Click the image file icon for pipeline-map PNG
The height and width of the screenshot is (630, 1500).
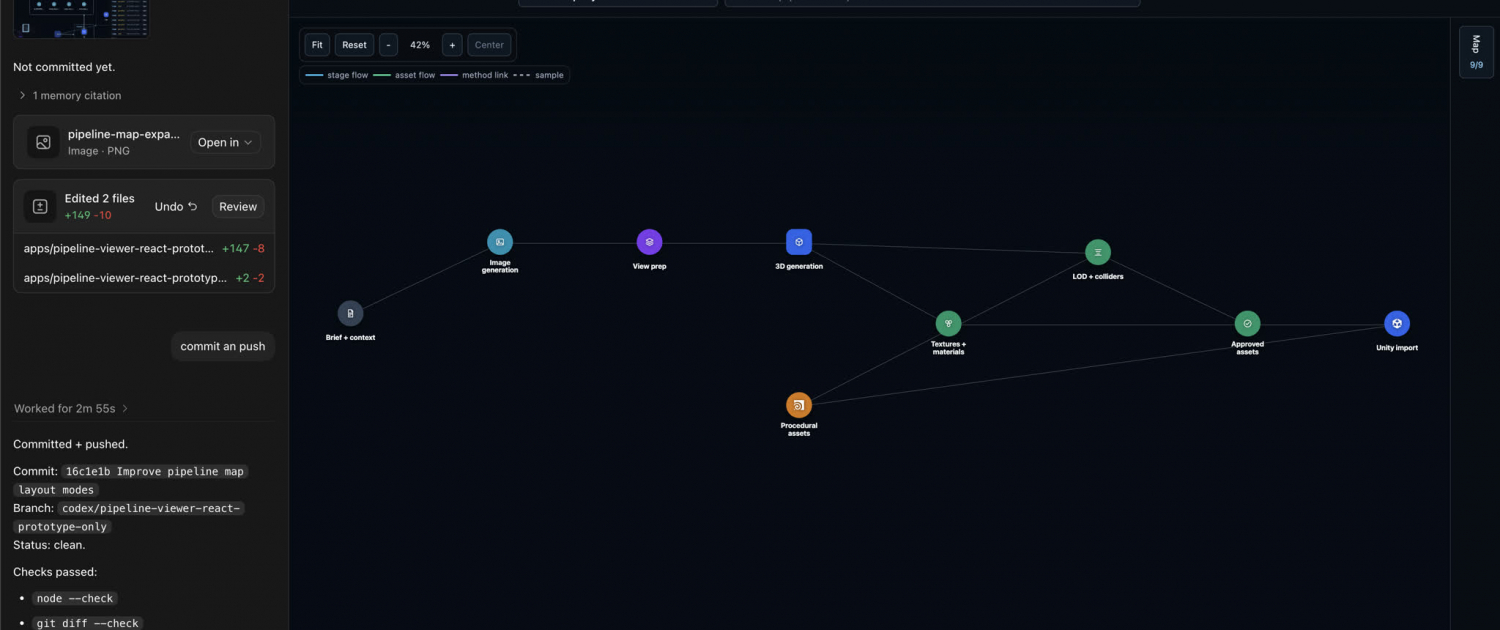coord(43,142)
